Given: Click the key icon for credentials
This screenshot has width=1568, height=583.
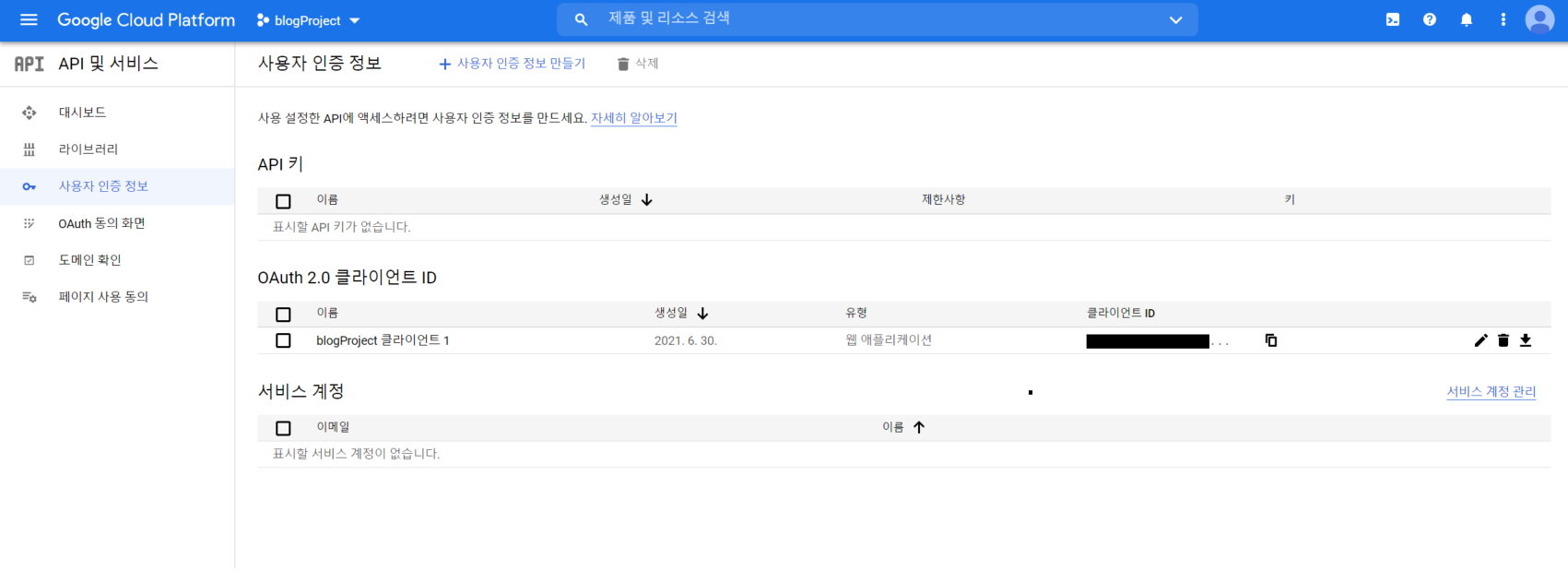Looking at the screenshot, I should (x=29, y=186).
